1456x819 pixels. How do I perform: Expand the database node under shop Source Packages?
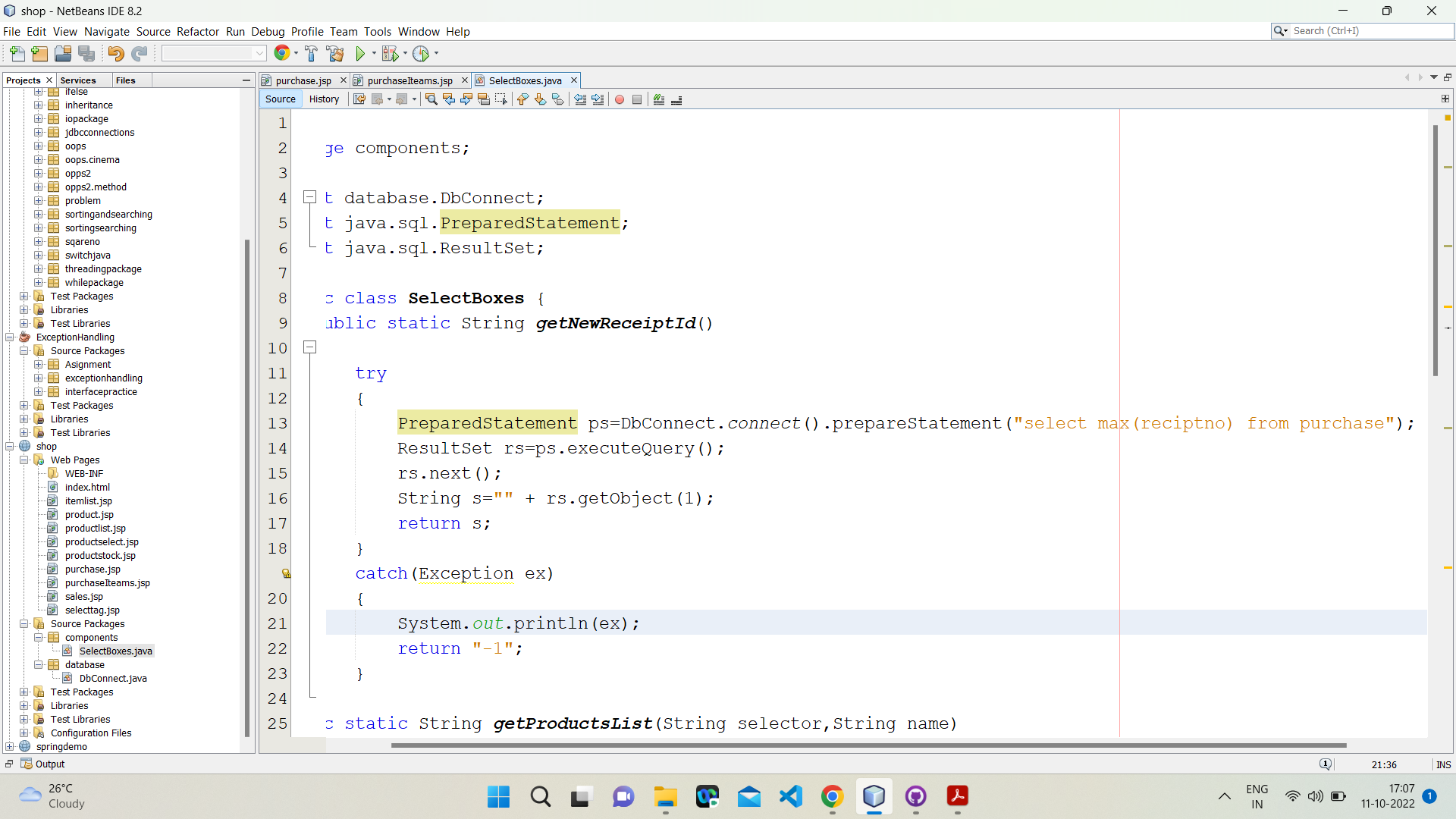tap(37, 665)
